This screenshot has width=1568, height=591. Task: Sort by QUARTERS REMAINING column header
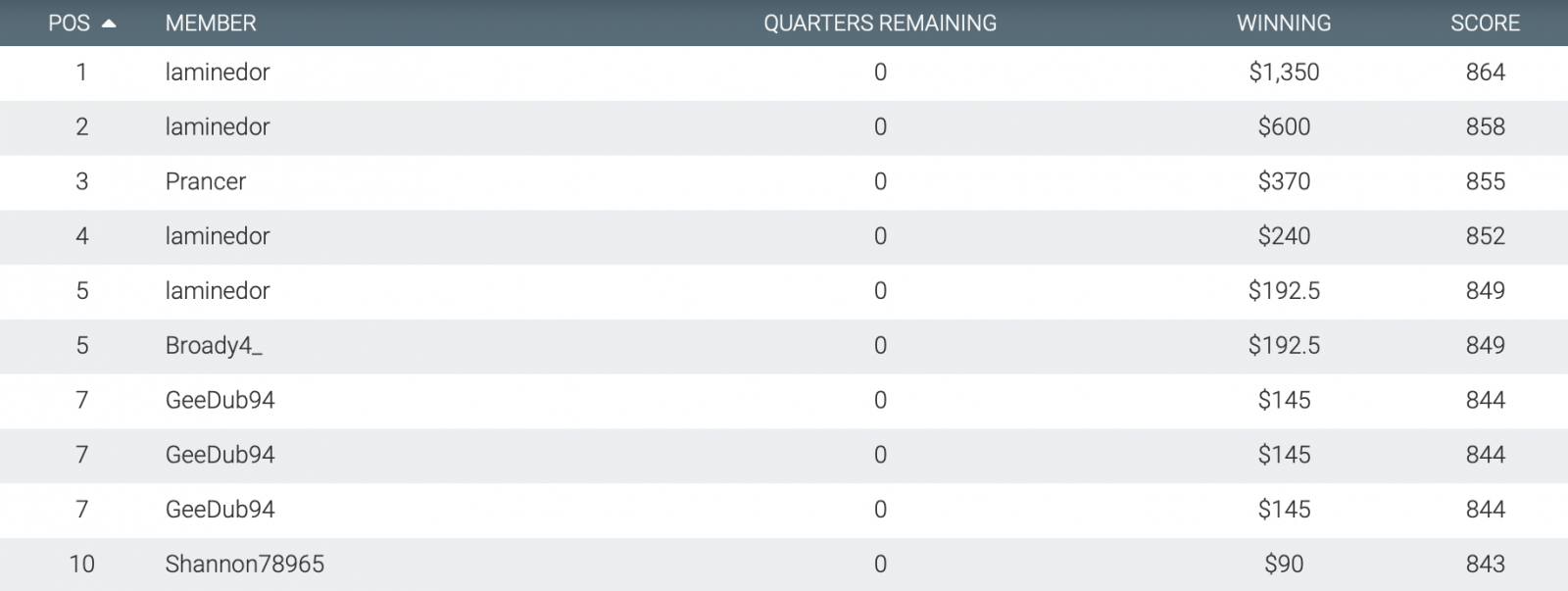pos(880,24)
